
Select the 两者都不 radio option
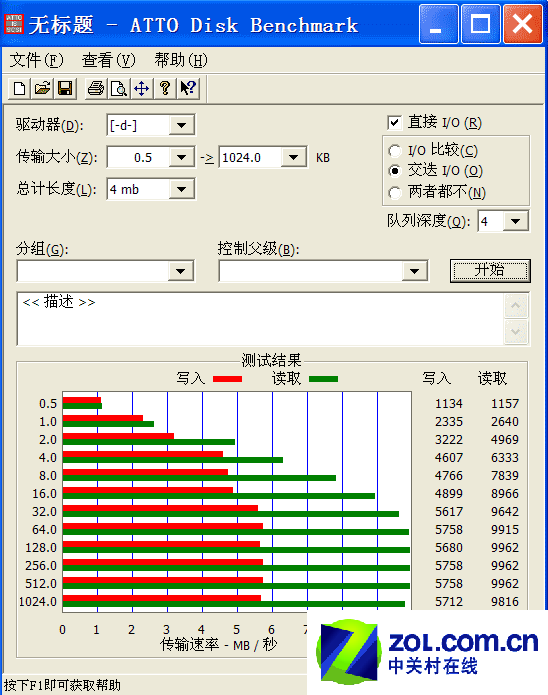pyautogui.click(x=394, y=192)
